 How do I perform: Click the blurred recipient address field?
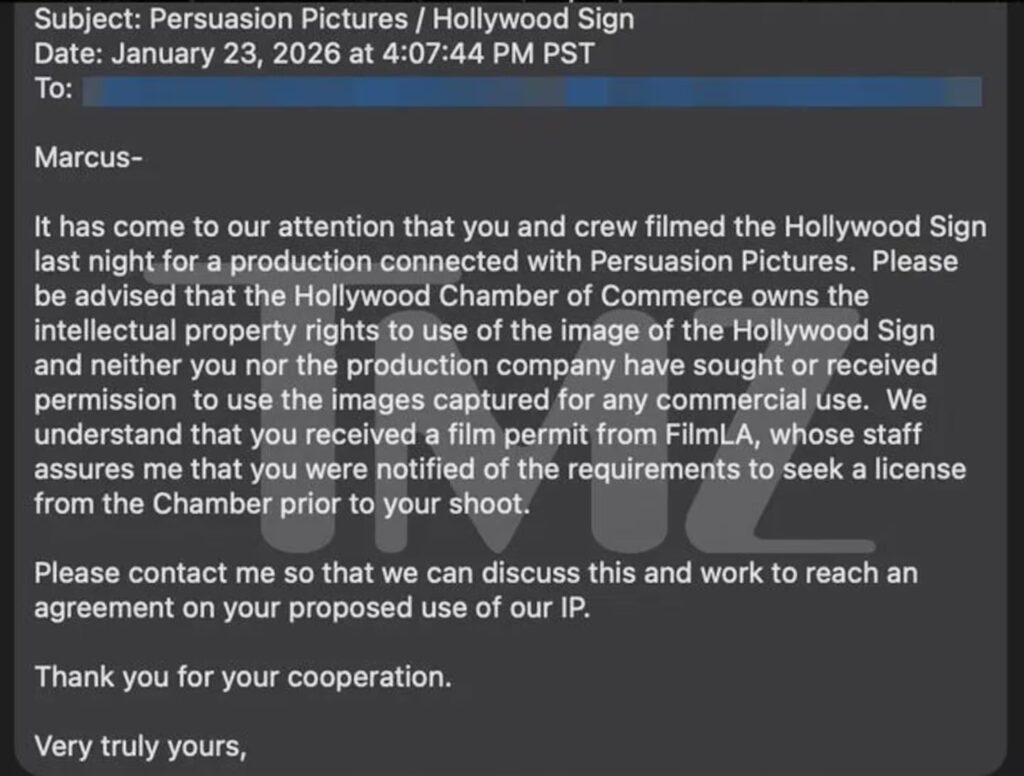point(531,91)
